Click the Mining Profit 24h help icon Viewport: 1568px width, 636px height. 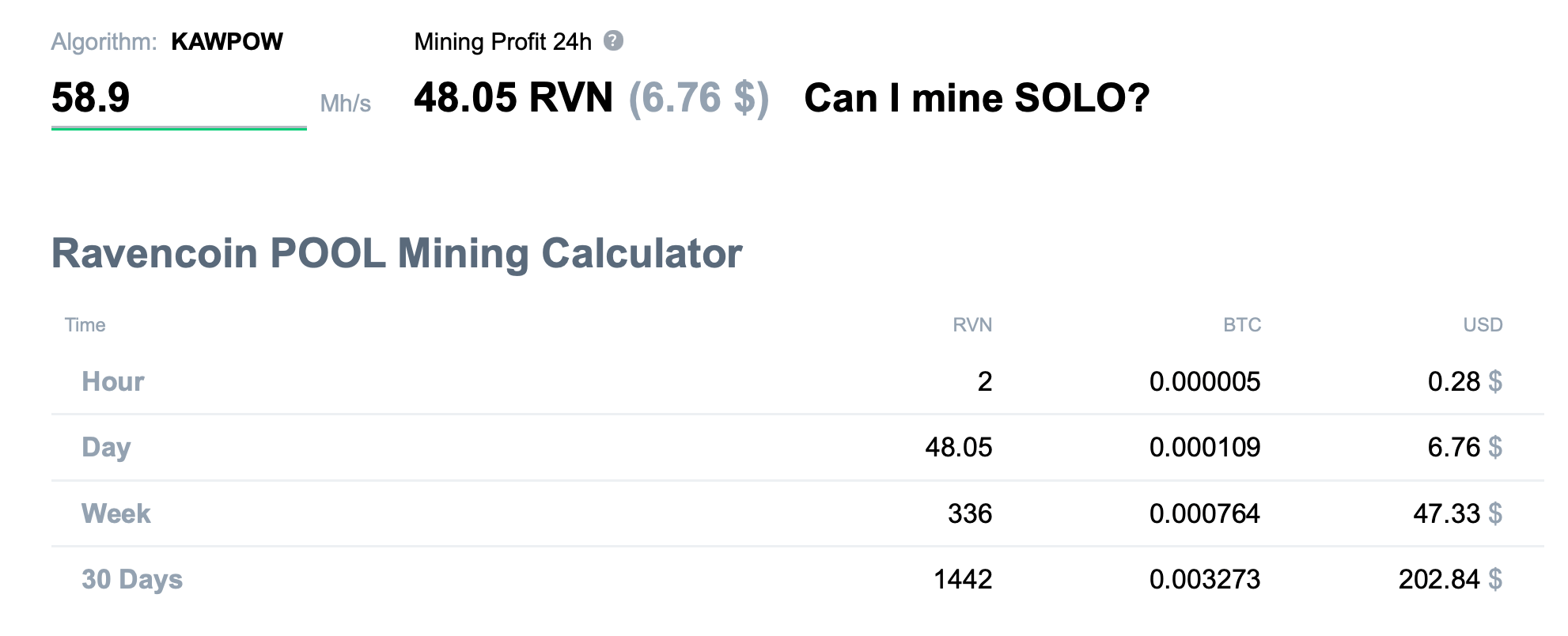point(613,41)
